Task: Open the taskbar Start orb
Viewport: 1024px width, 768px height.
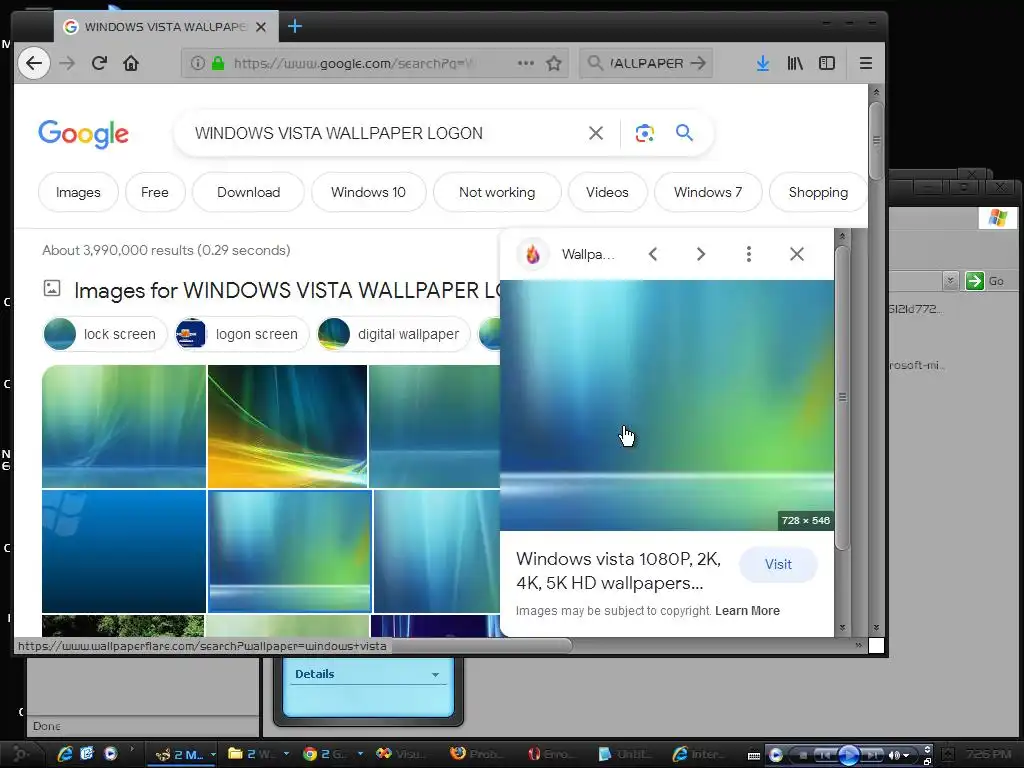Action: click(x=20, y=754)
